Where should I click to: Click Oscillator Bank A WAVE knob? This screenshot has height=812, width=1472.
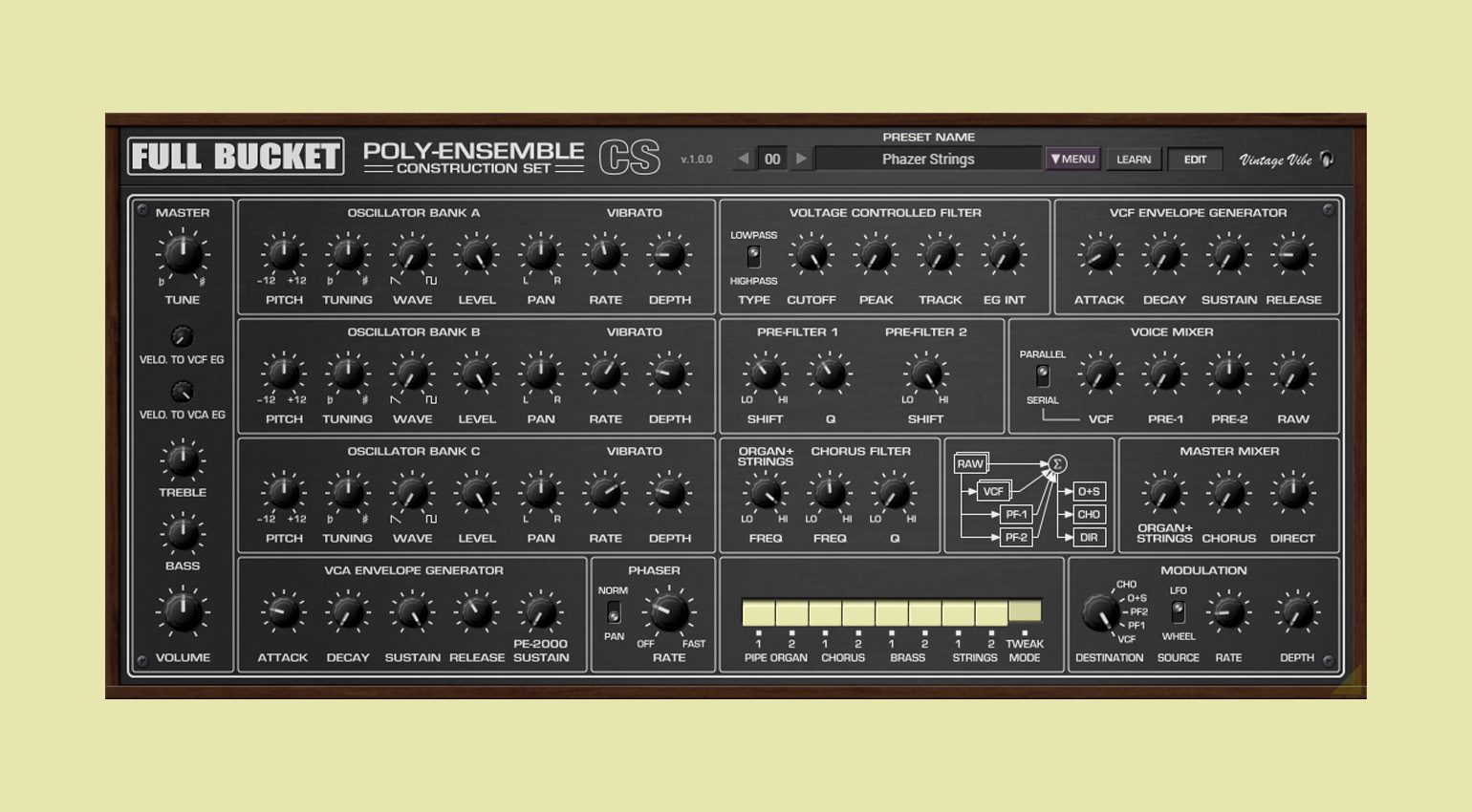coord(412,254)
